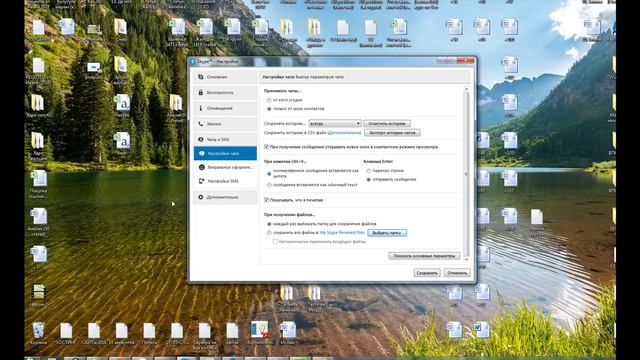The width and height of the screenshot is (640, 360).
Task: Open the Звонки calls section
Action: (x=225, y=124)
